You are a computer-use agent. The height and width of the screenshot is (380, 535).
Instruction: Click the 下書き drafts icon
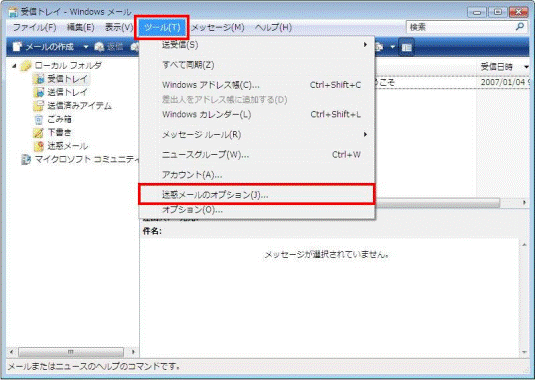point(39,132)
